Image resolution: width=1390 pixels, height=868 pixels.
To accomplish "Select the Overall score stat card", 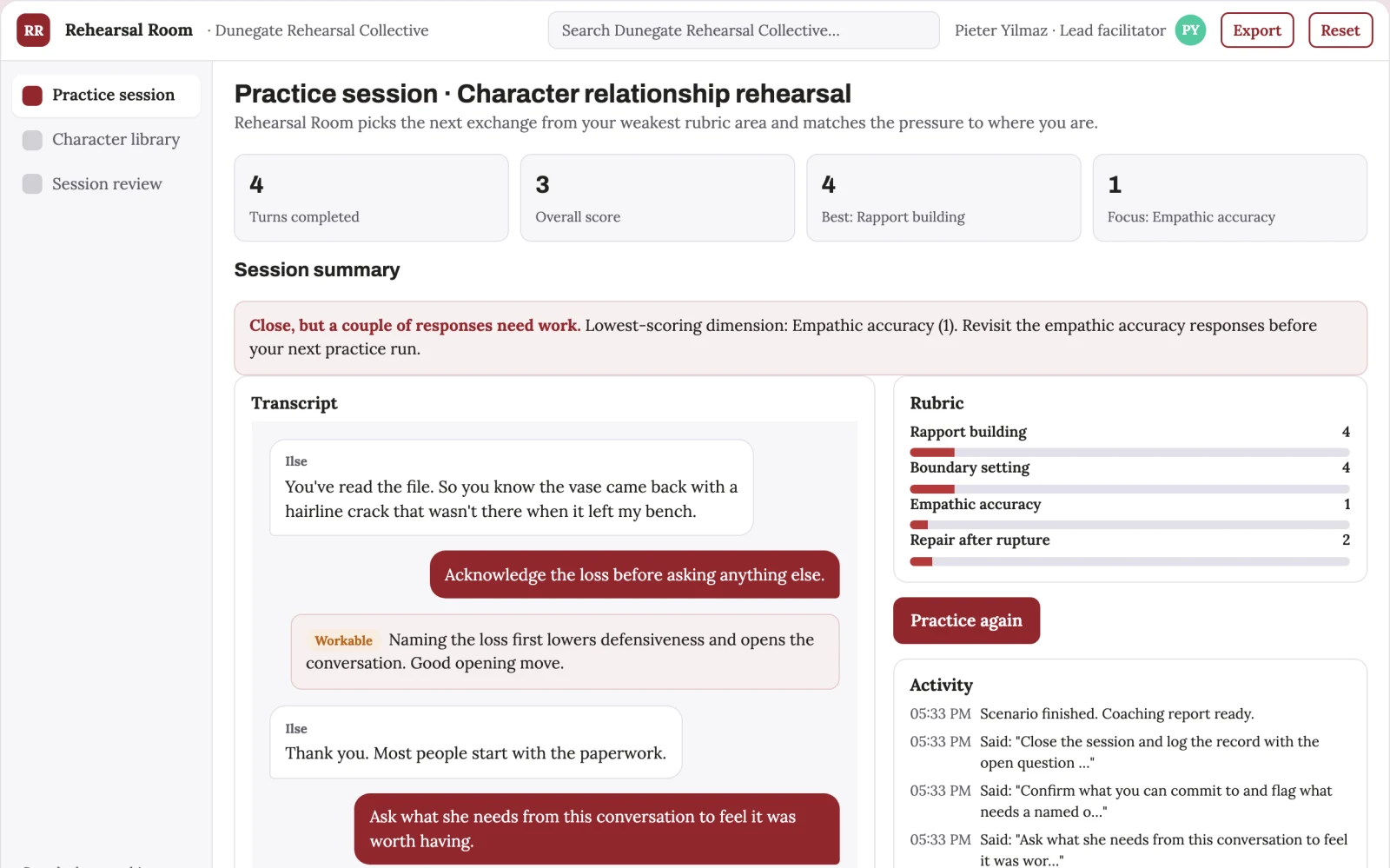I will point(658,198).
